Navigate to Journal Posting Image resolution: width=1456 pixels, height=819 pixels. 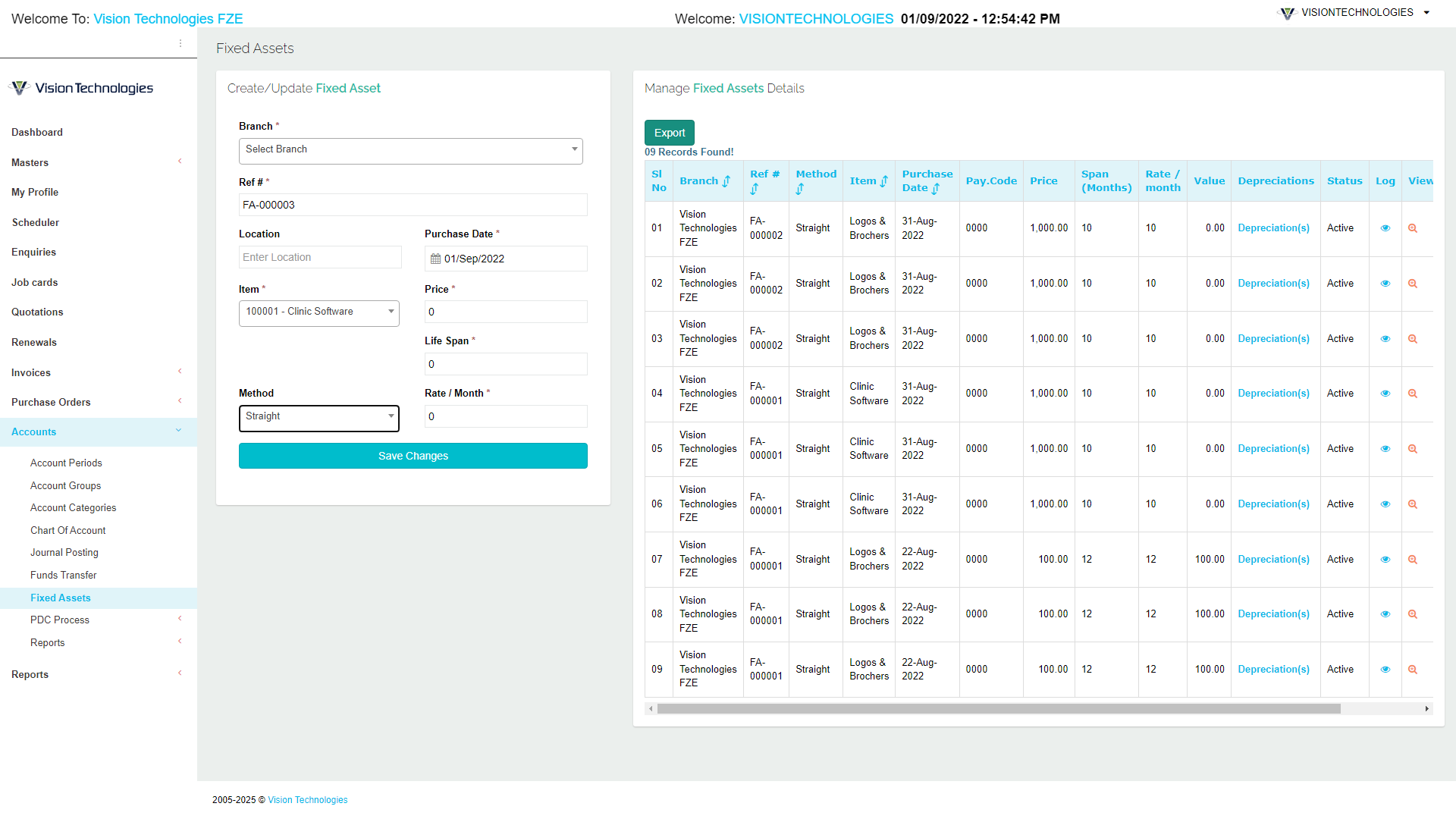point(64,552)
